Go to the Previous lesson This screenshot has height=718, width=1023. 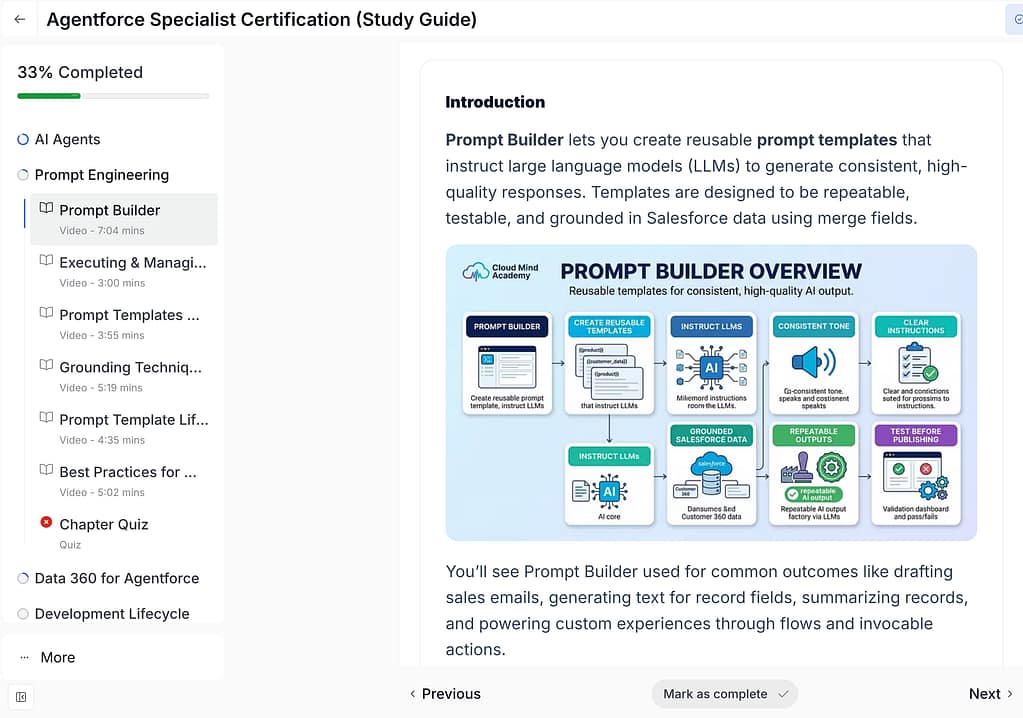click(x=445, y=694)
